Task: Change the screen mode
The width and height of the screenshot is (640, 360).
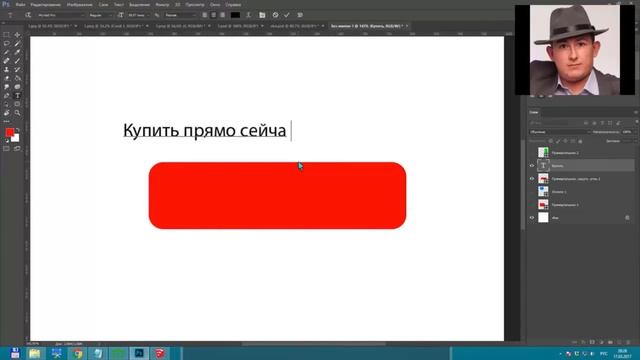Action: 17,149
